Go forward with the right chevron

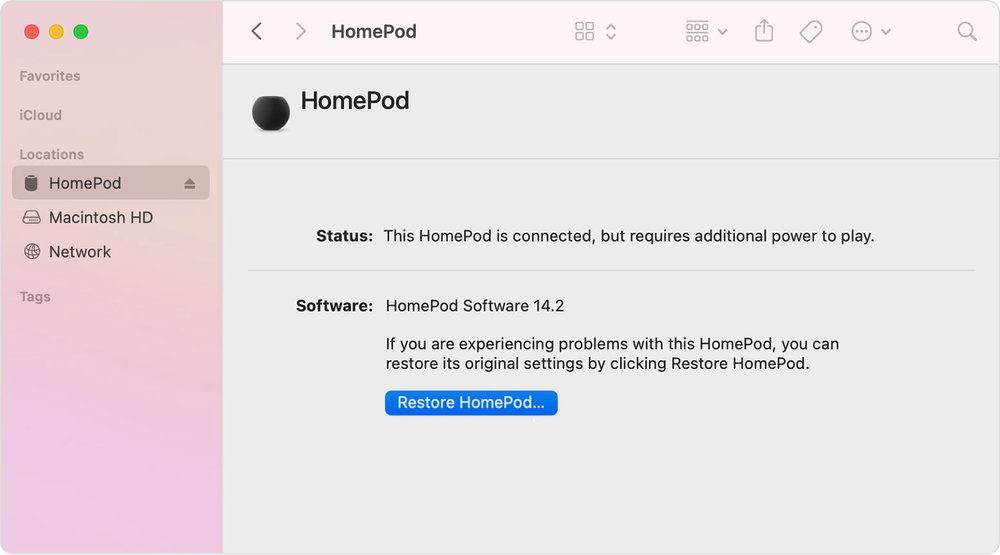point(300,32)
